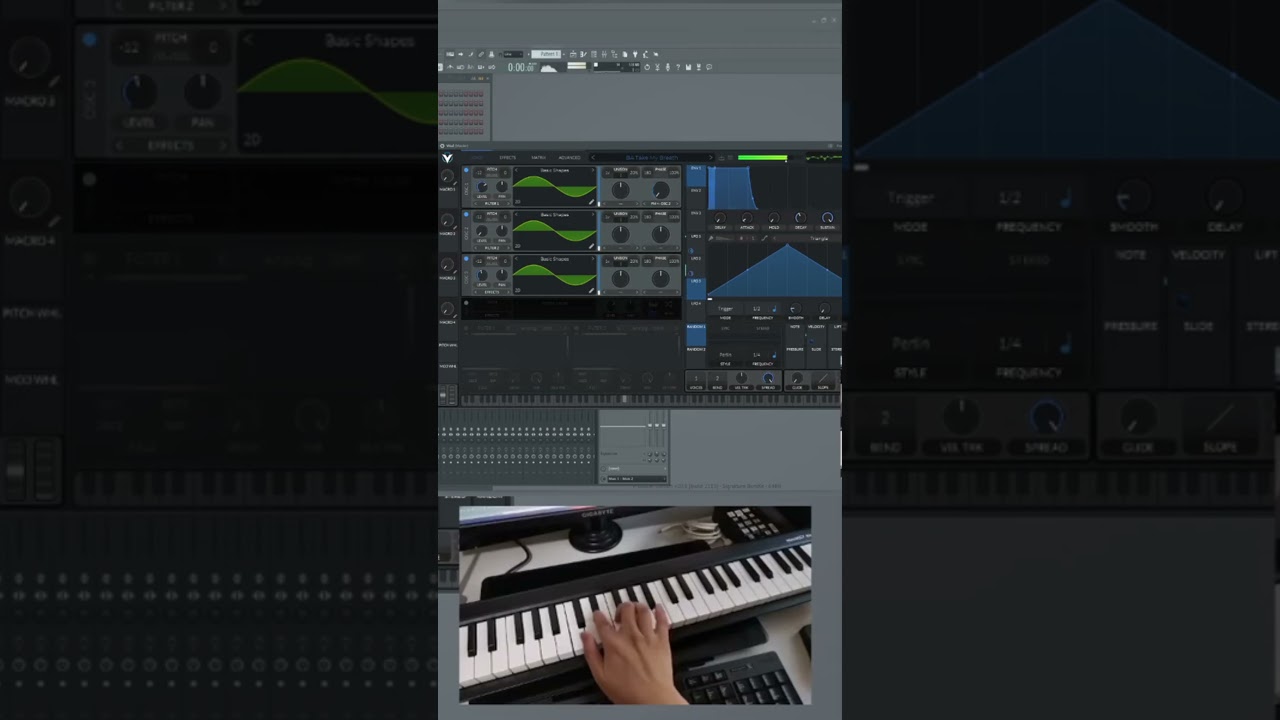1280x720 pixels.
Task: Click the speech bubble icon in FL toolbar
Action: 709,67
